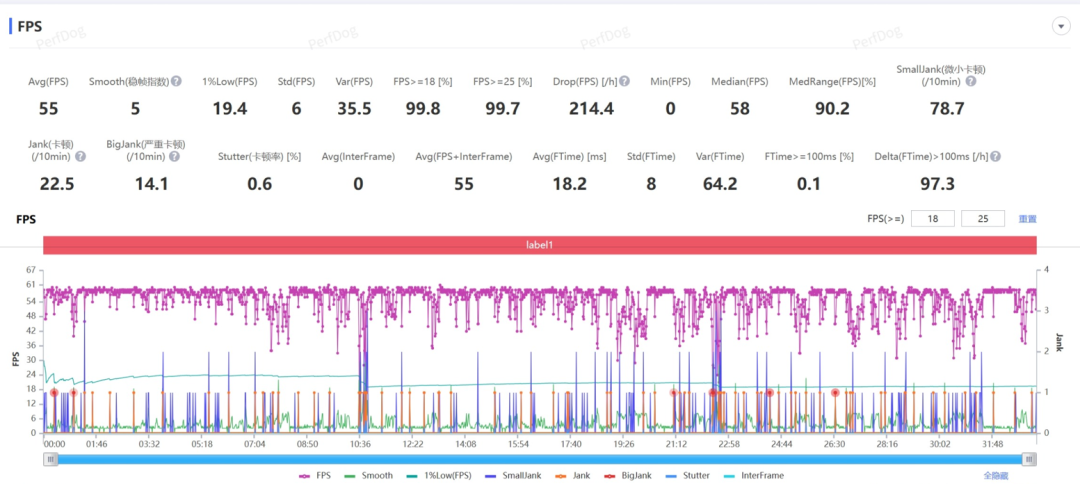
Task: Click the BigJank marker near 26:30
Action: 835,392
